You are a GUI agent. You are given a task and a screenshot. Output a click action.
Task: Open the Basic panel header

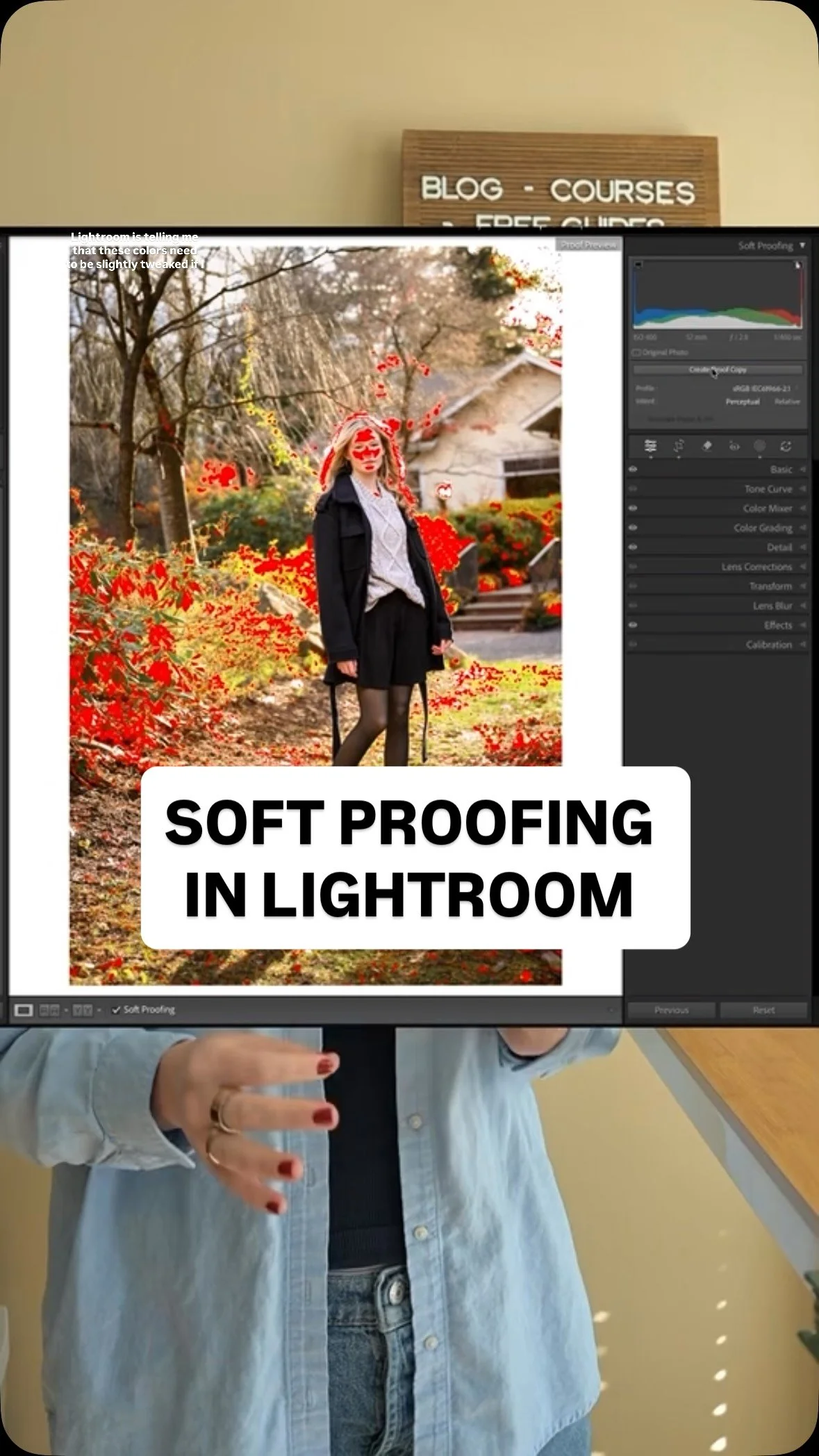717,470
